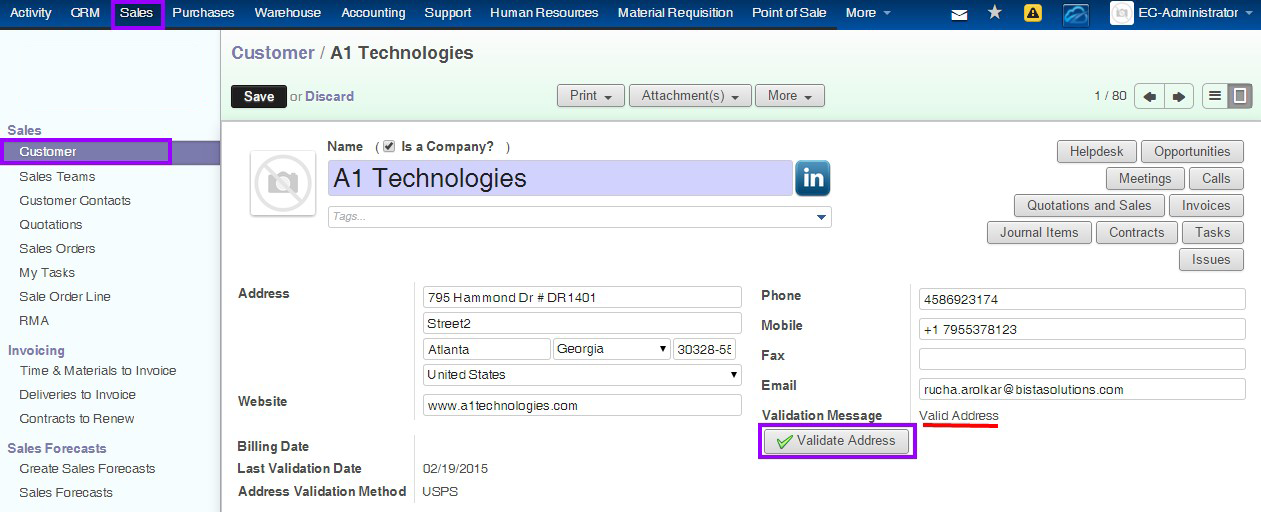The height and width of the screenshot is (512, 1261).
Task: Open the Tasks button
Action: tap(1212, 233)
